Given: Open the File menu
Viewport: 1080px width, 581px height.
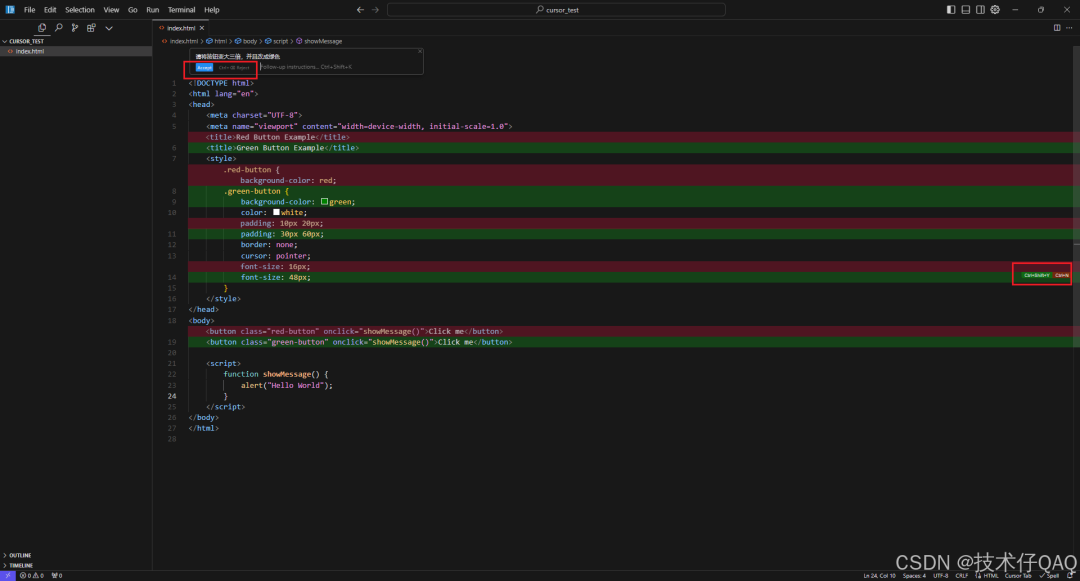Looking at the screenshot, I should click(x=30, y=10).
